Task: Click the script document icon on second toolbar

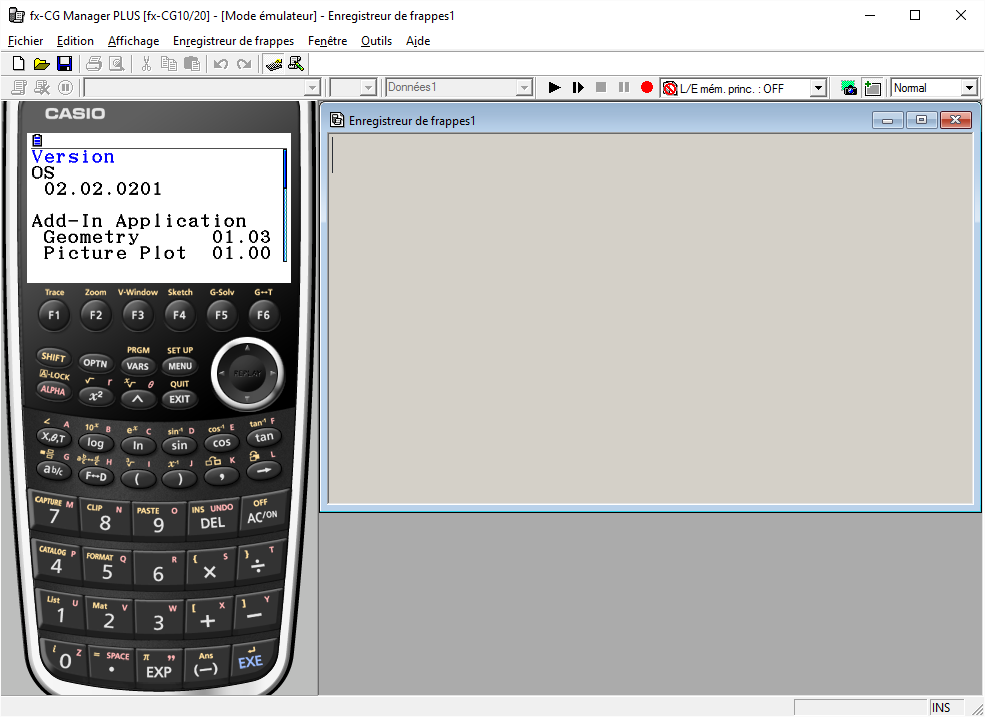Action: [19, 87]
